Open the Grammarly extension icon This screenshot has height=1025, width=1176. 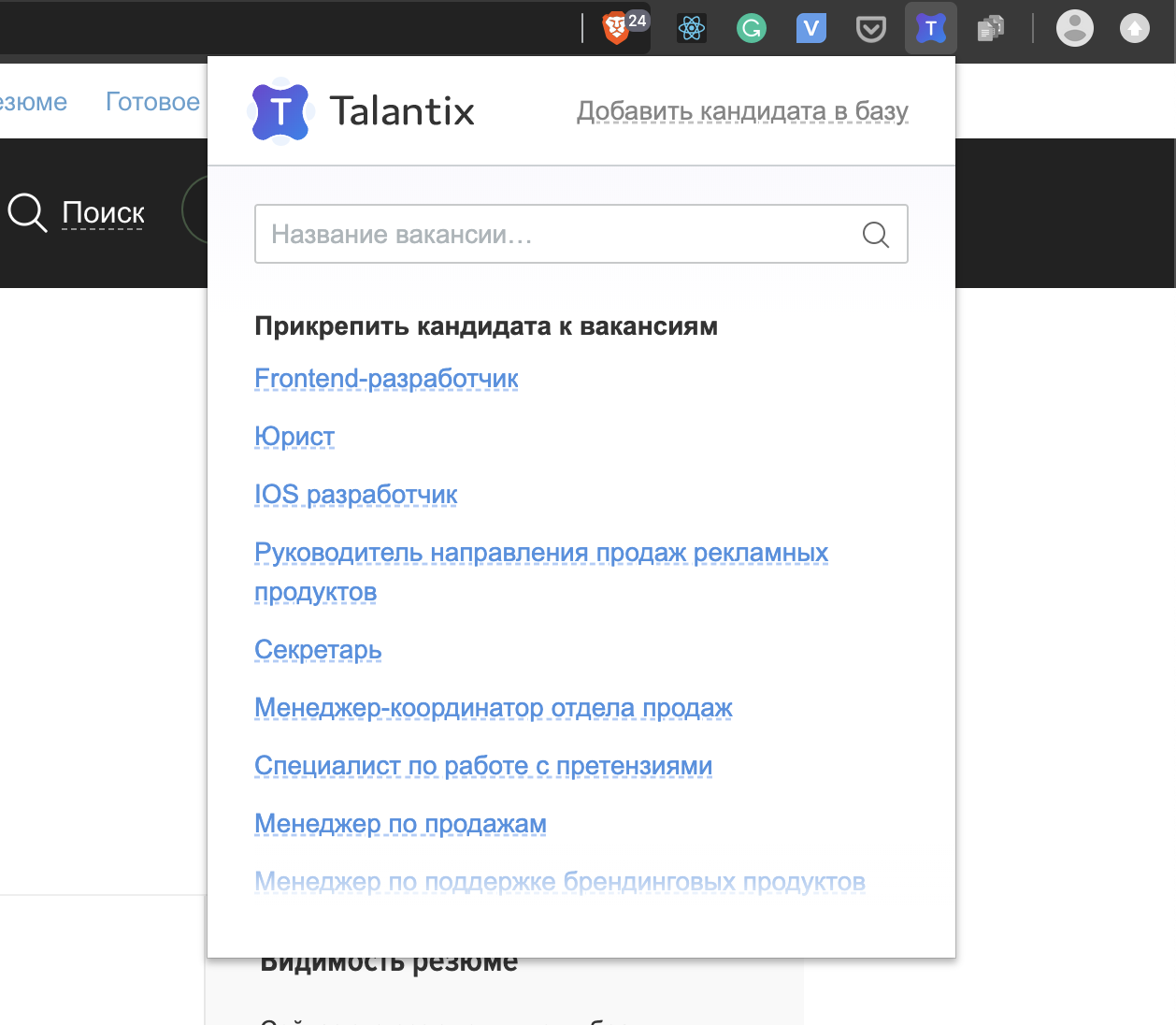pyautogui.click(x=752, y=29)
